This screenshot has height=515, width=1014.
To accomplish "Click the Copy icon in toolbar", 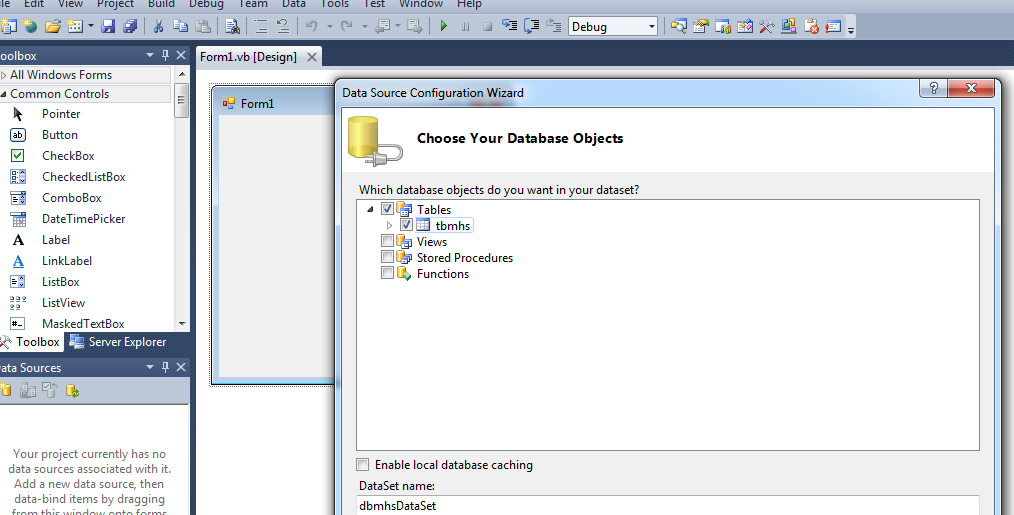I will (180, 27).
